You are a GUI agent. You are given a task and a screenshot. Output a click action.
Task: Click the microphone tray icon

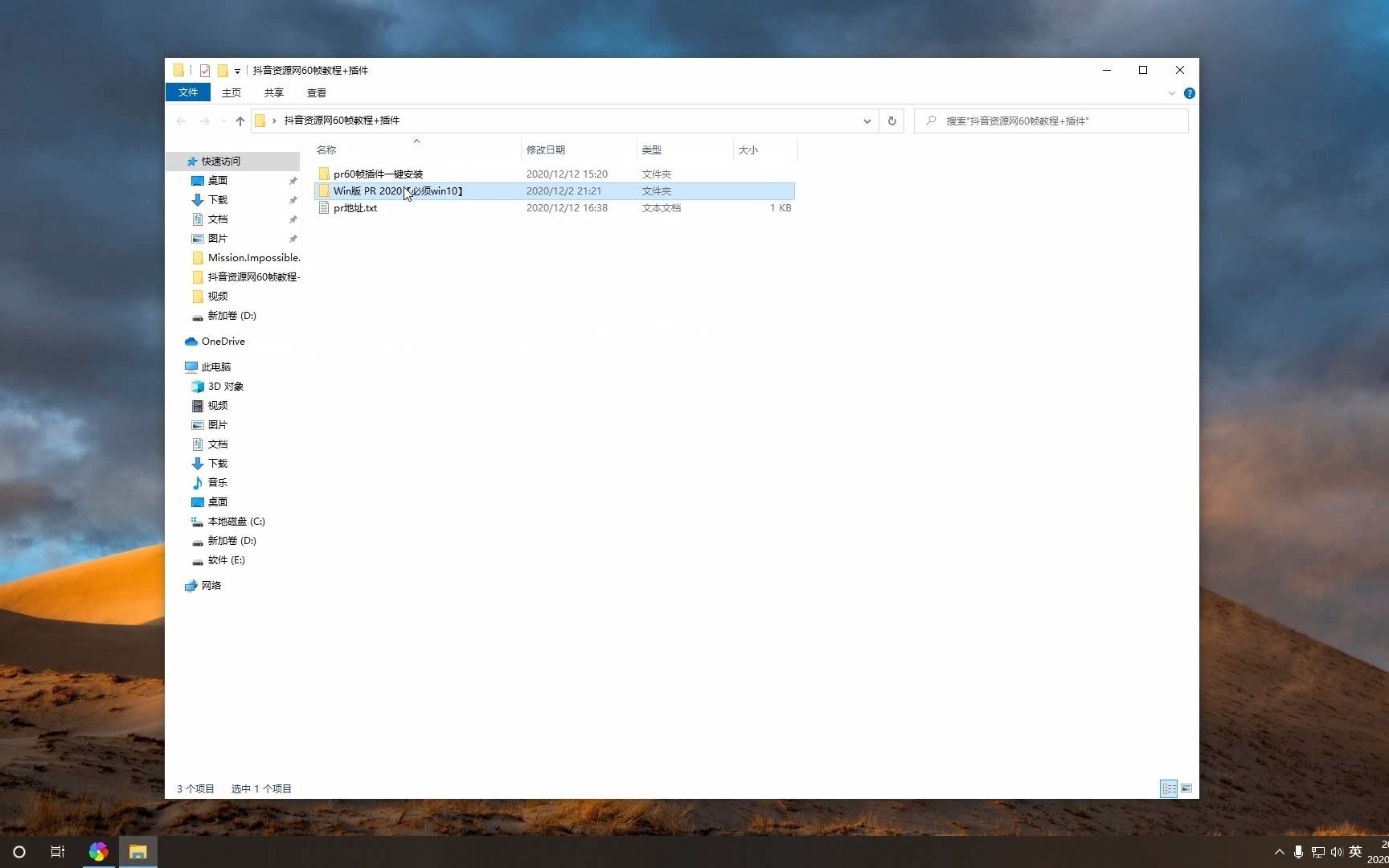[x=1298, y=852]
